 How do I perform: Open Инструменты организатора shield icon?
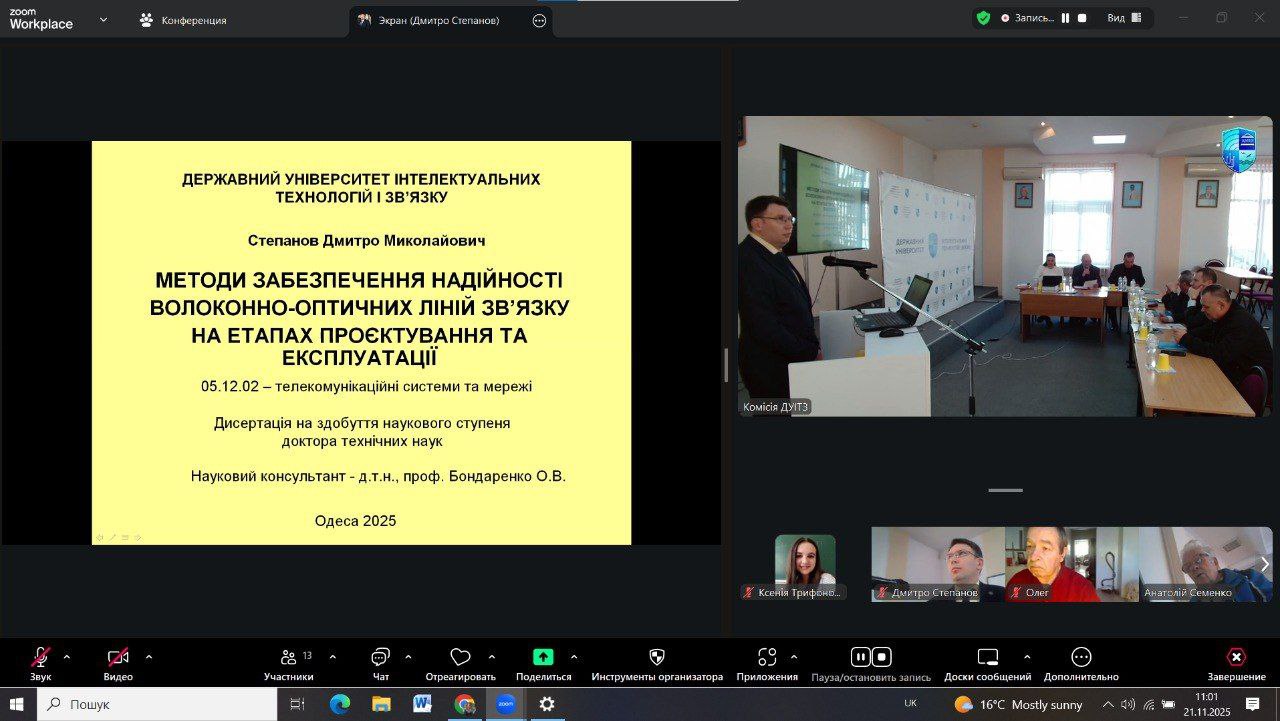click(x=657, y=658)
